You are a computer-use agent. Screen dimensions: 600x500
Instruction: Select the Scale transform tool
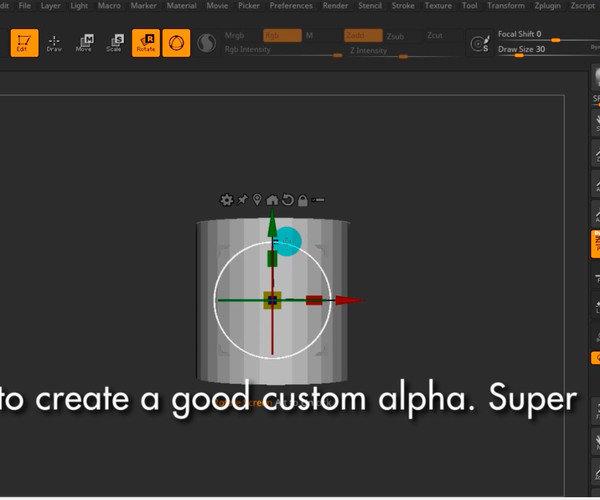click(115, 43)
